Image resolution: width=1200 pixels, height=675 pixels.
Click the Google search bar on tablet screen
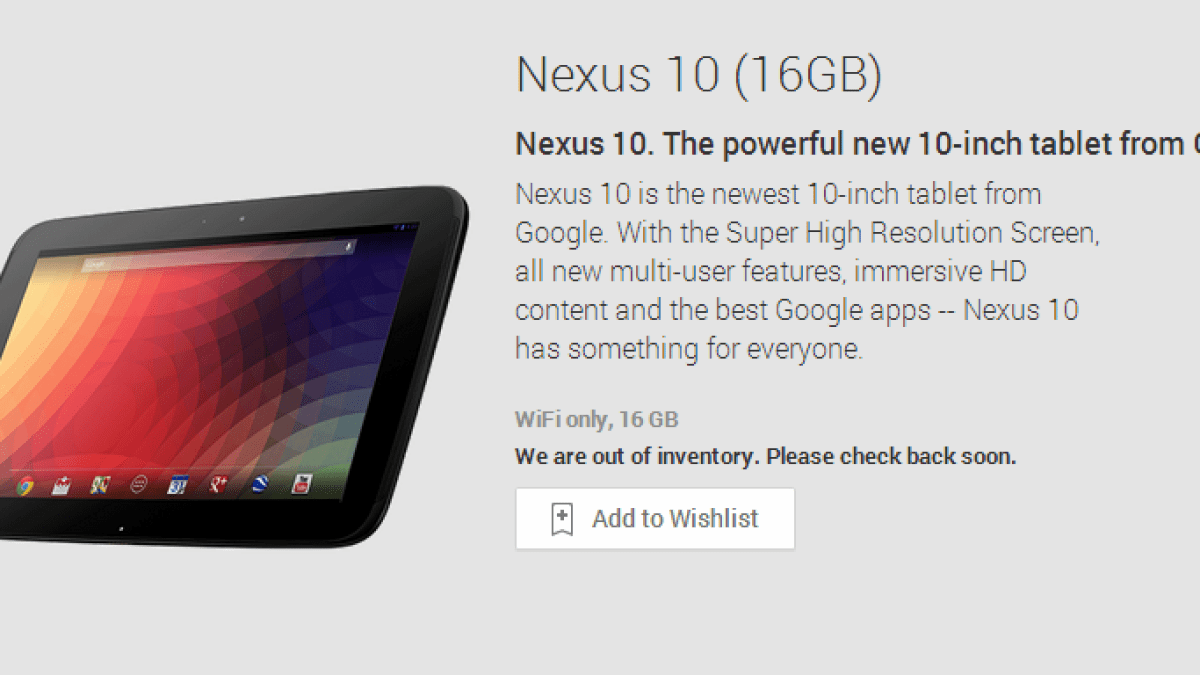[218, 255]
